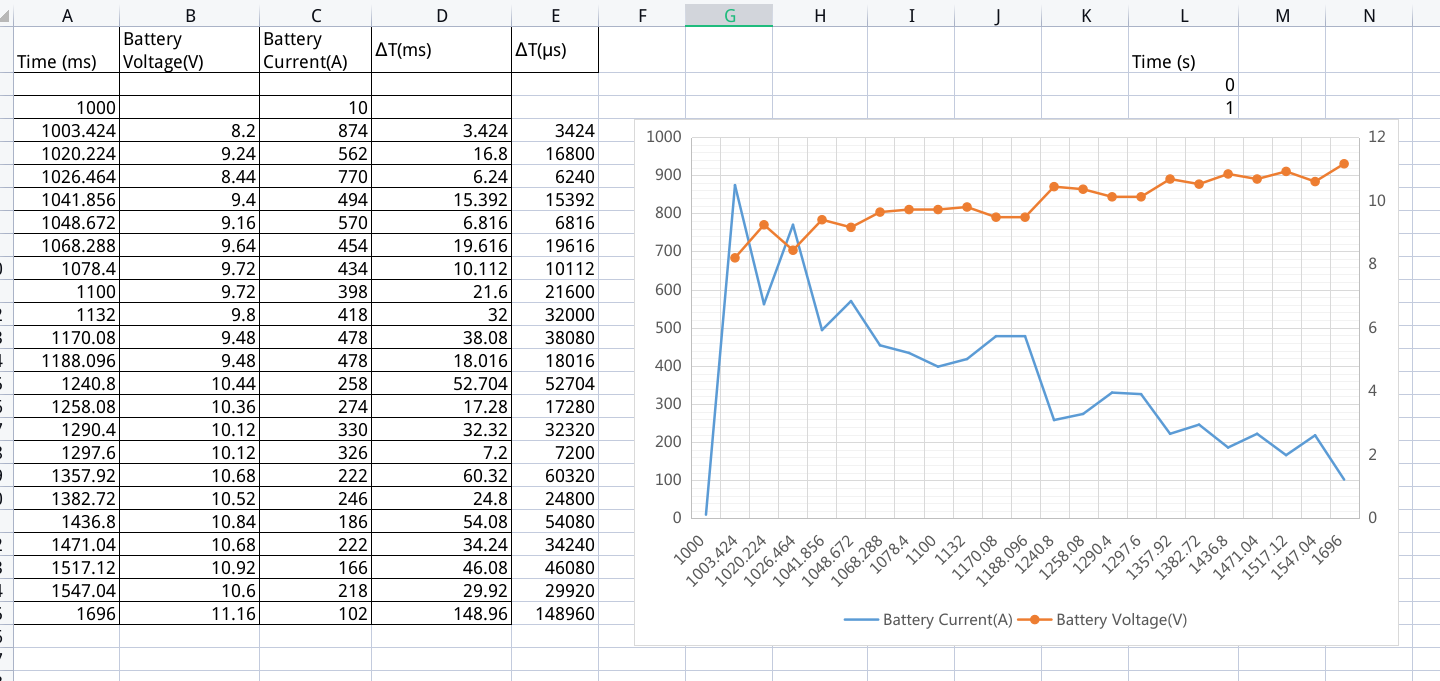
Task: Select cell with current 10 in row 1000
Action: [316, 107]
